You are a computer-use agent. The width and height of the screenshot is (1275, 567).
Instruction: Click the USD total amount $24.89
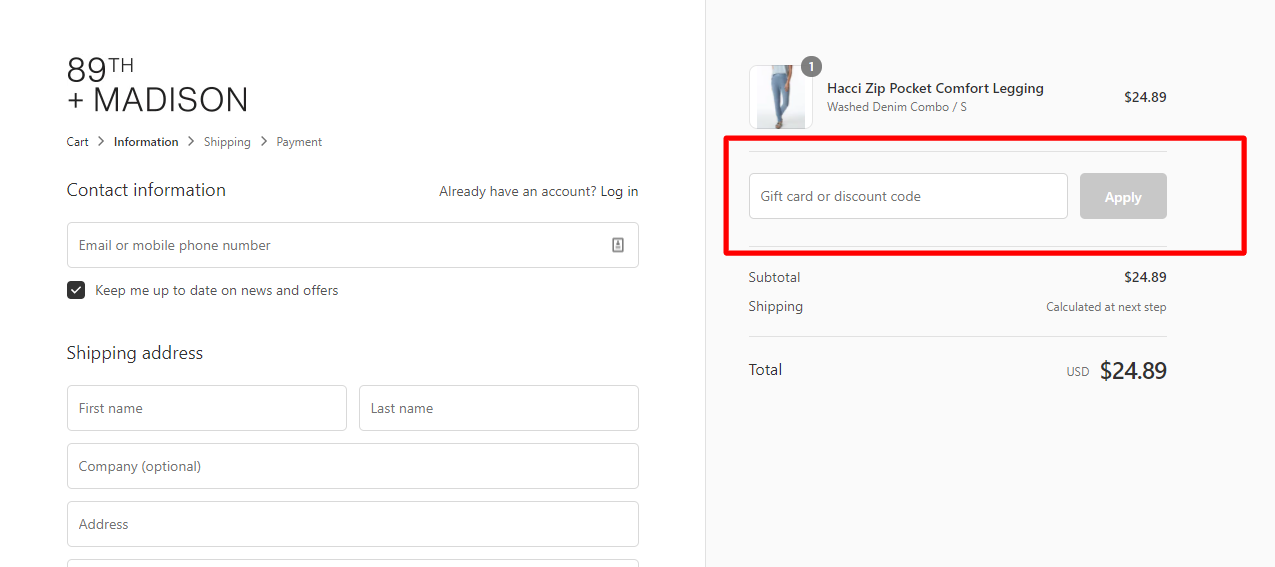coord(1133,371)
